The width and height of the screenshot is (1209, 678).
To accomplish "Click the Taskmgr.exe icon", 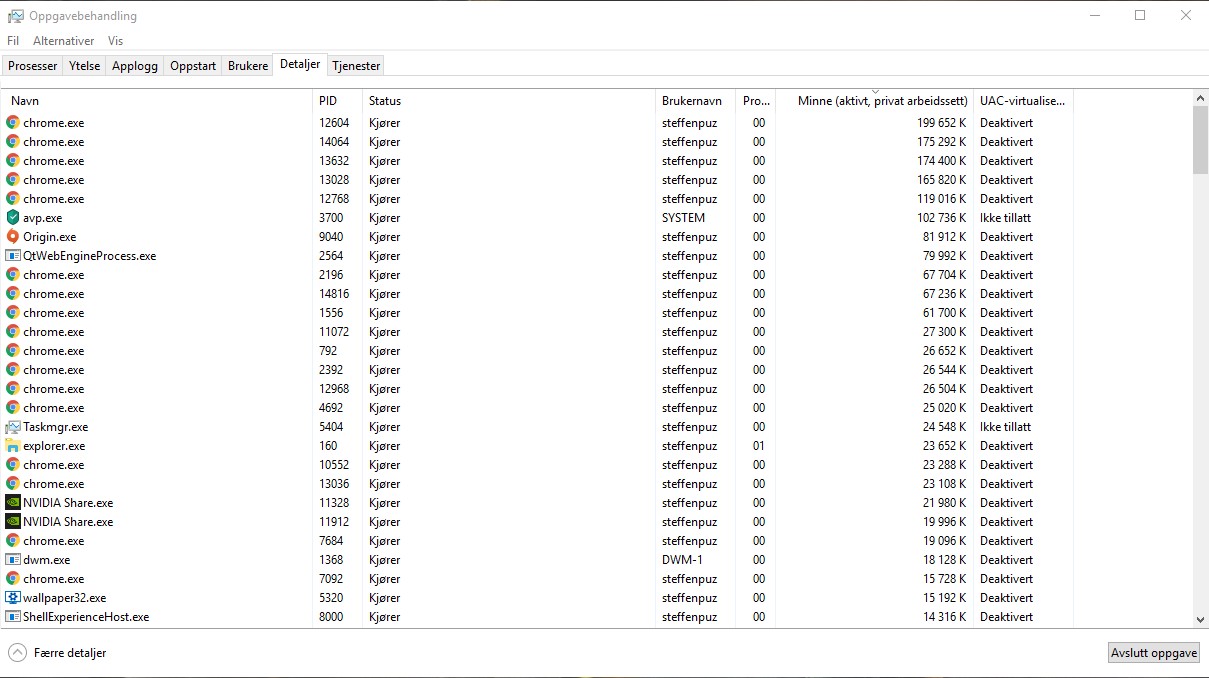I will coord(13,426).
